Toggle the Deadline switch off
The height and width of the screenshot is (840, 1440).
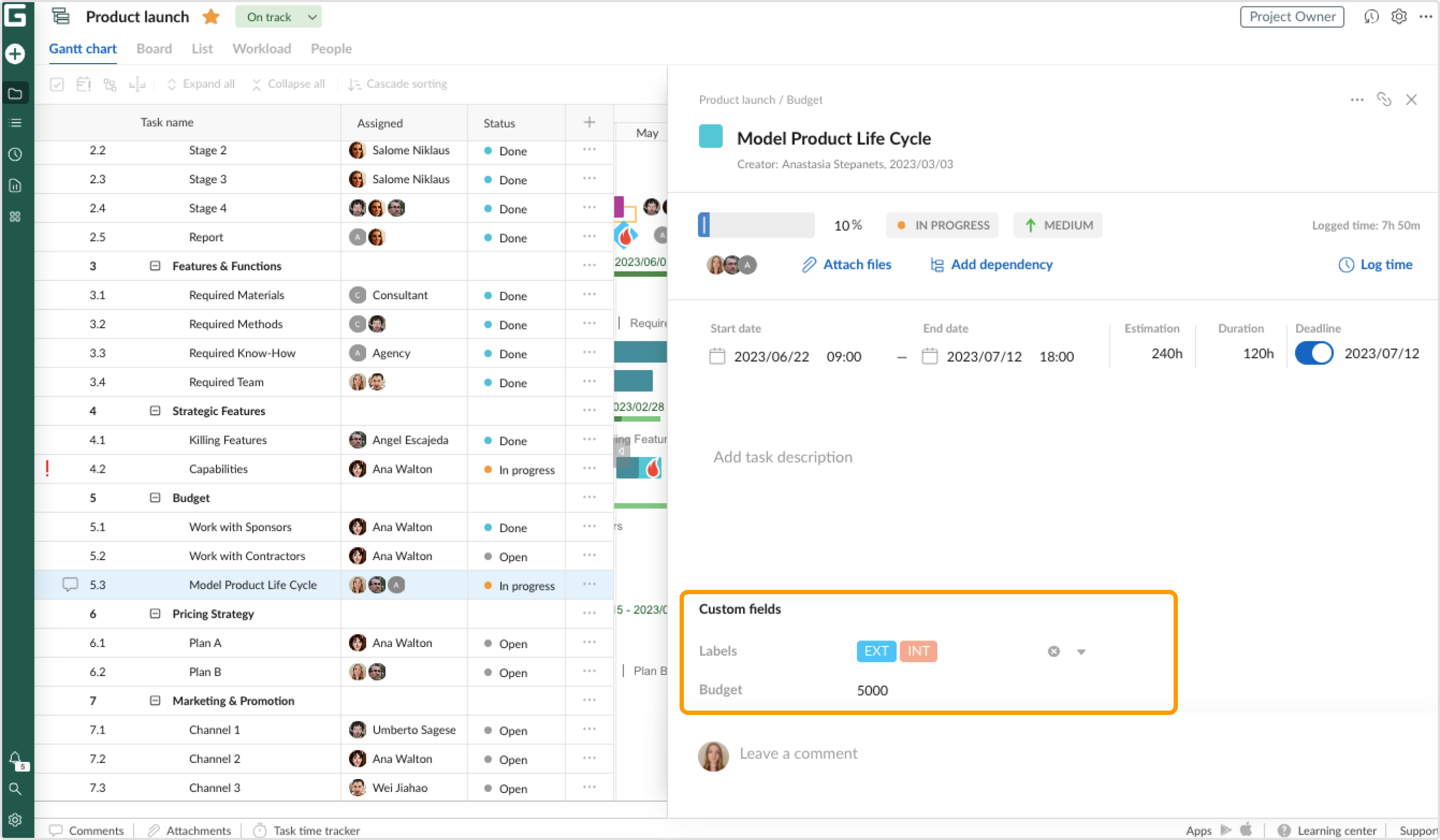1314,353
